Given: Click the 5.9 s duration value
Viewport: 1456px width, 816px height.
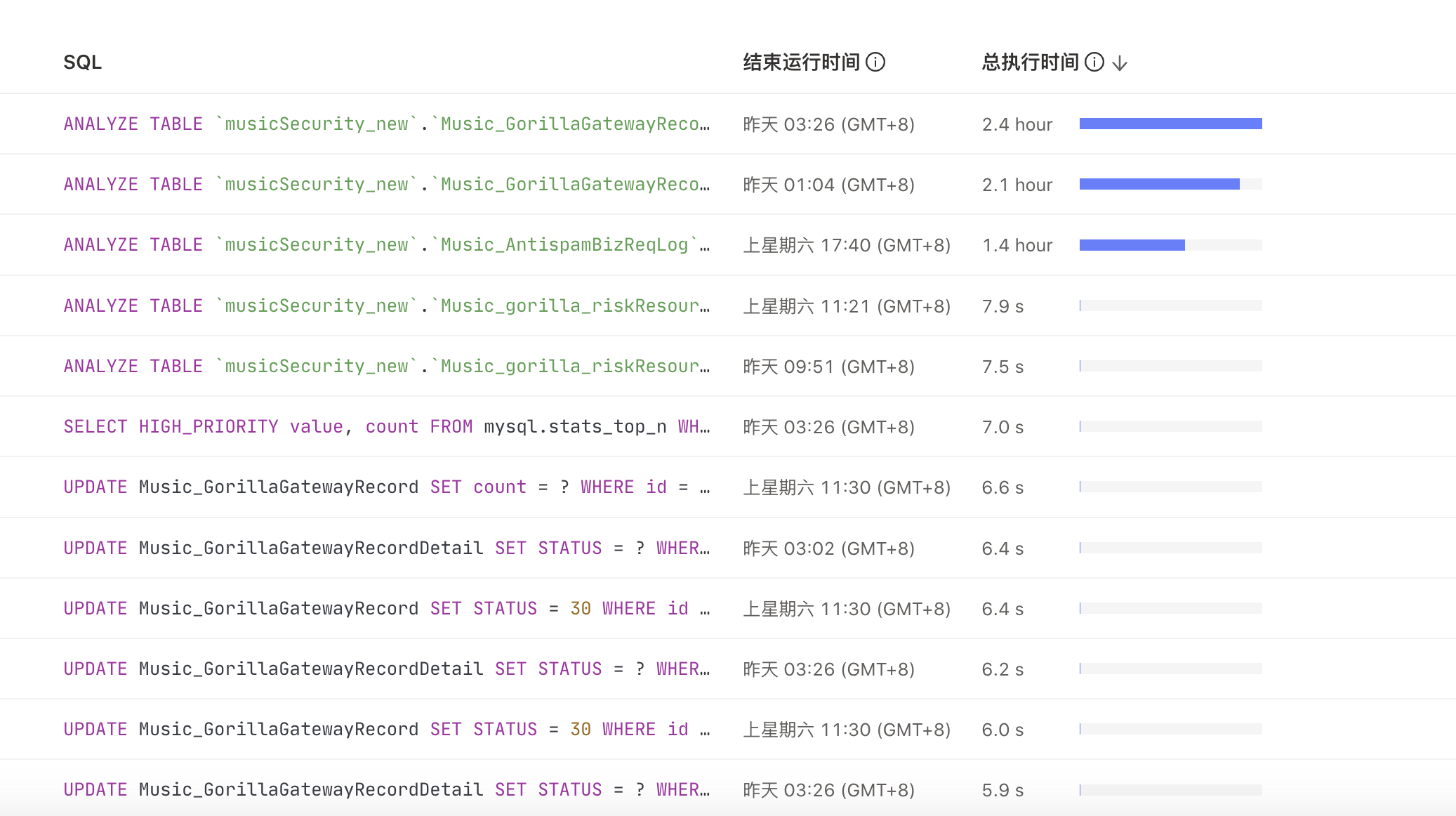Looking at the screenshot, I should coord(1002,790).
